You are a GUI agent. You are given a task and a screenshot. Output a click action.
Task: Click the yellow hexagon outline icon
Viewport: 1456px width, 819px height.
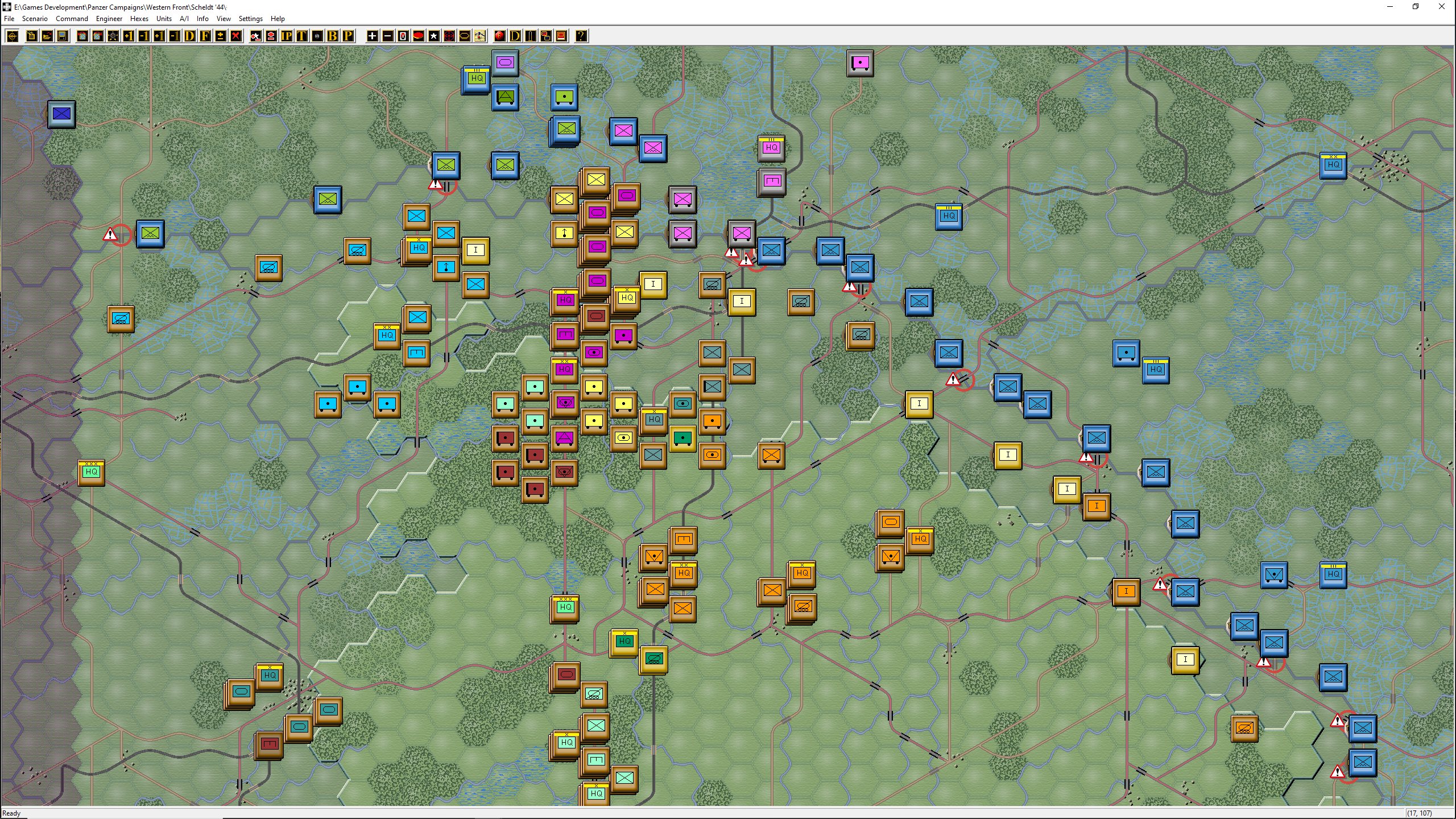(464, 36)
